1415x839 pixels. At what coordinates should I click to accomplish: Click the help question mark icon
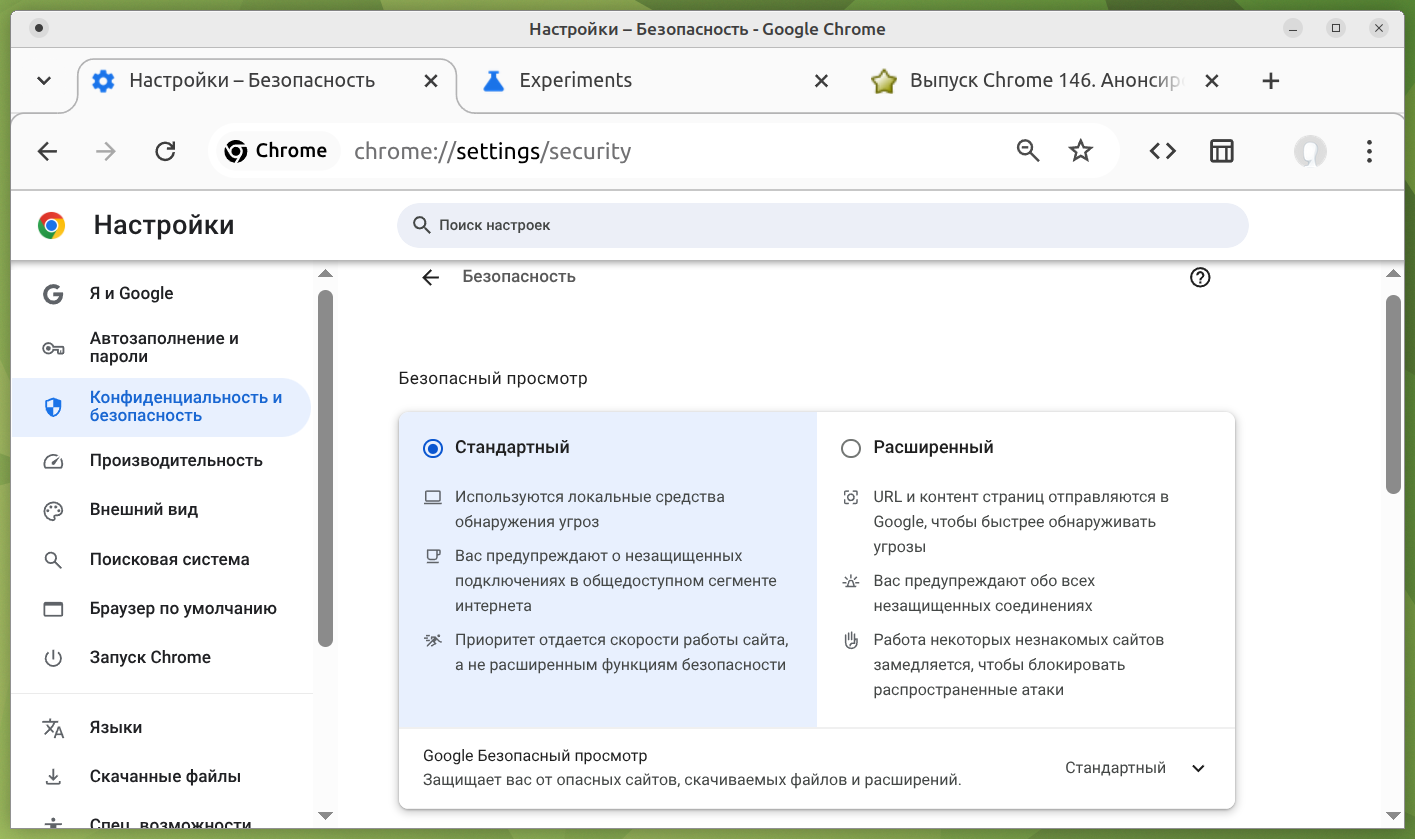1200,277
